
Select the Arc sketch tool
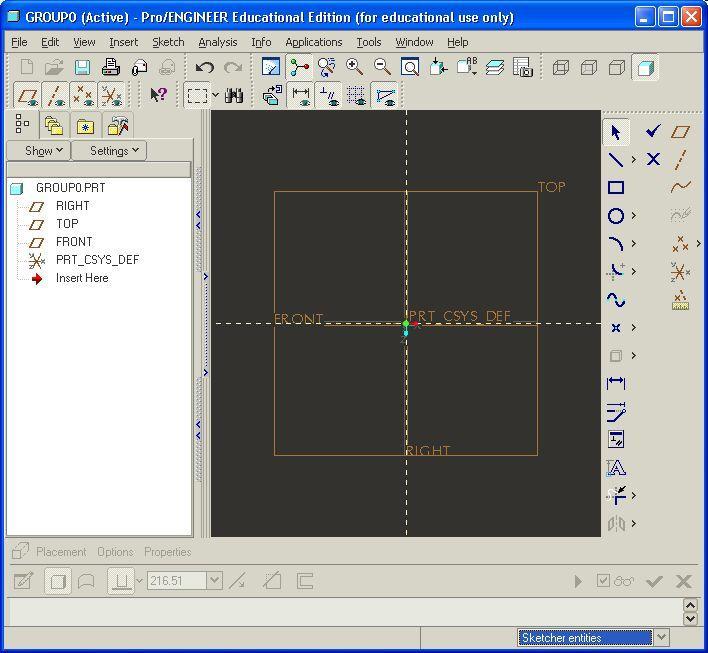click(616, 244)
